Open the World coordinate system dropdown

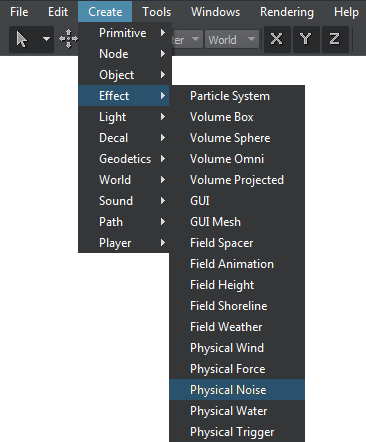(x=232, y=40)
